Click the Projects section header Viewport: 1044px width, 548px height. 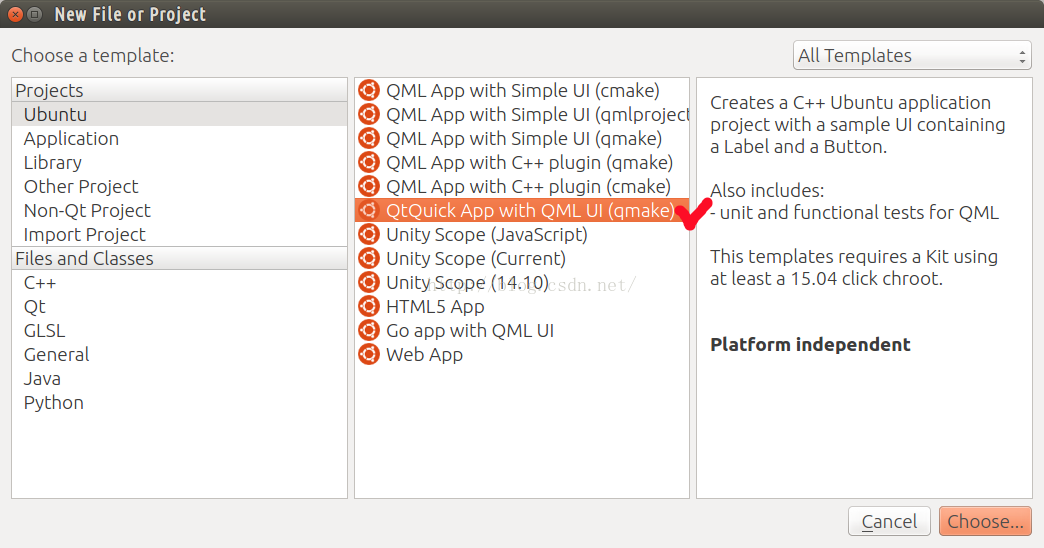point(180,90)
